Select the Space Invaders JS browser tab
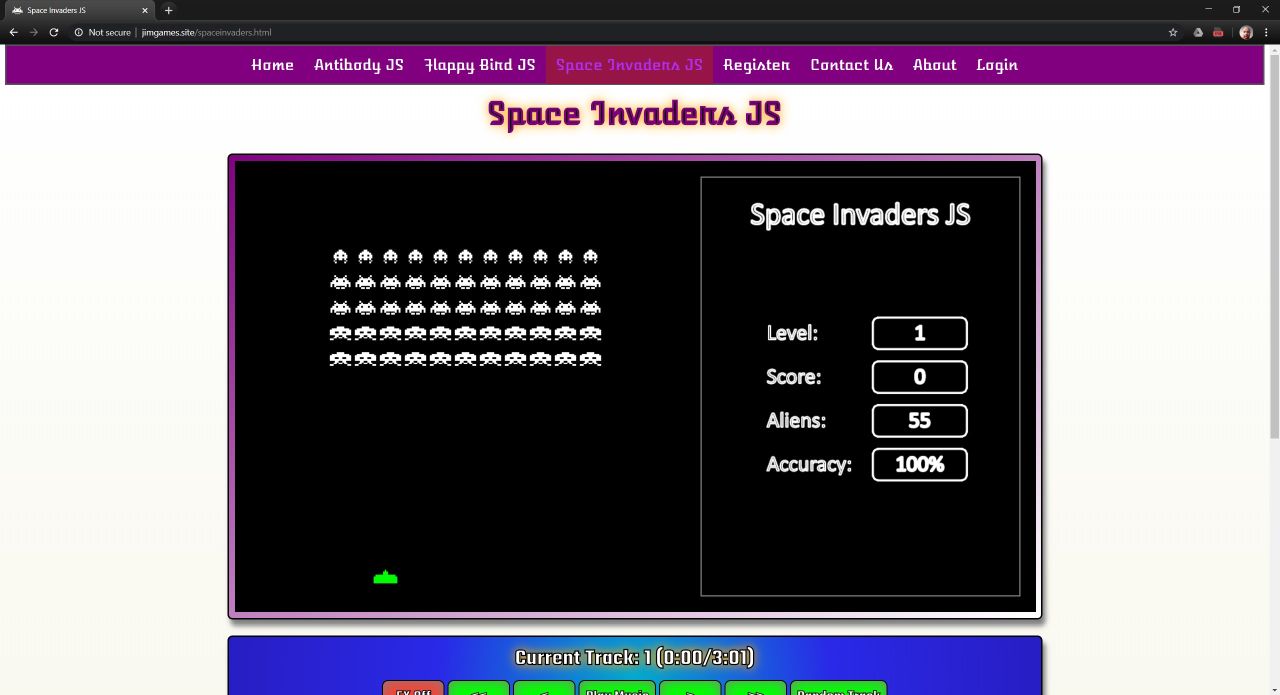Image resolution: width=1280 pixels, height=695 pixels. tap(78, 10)
